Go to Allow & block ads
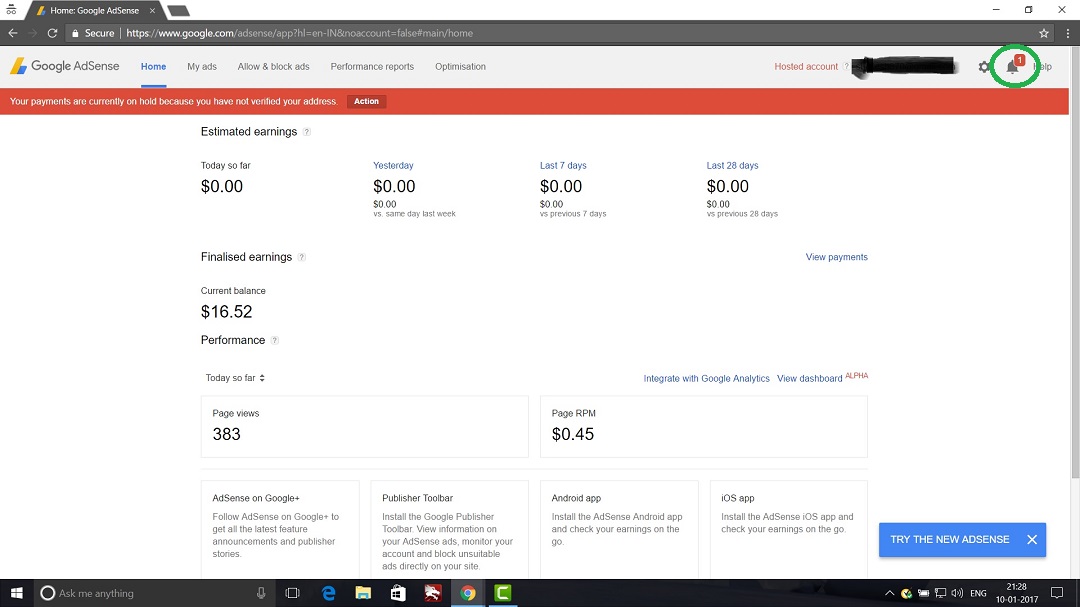 pos(273,67)
